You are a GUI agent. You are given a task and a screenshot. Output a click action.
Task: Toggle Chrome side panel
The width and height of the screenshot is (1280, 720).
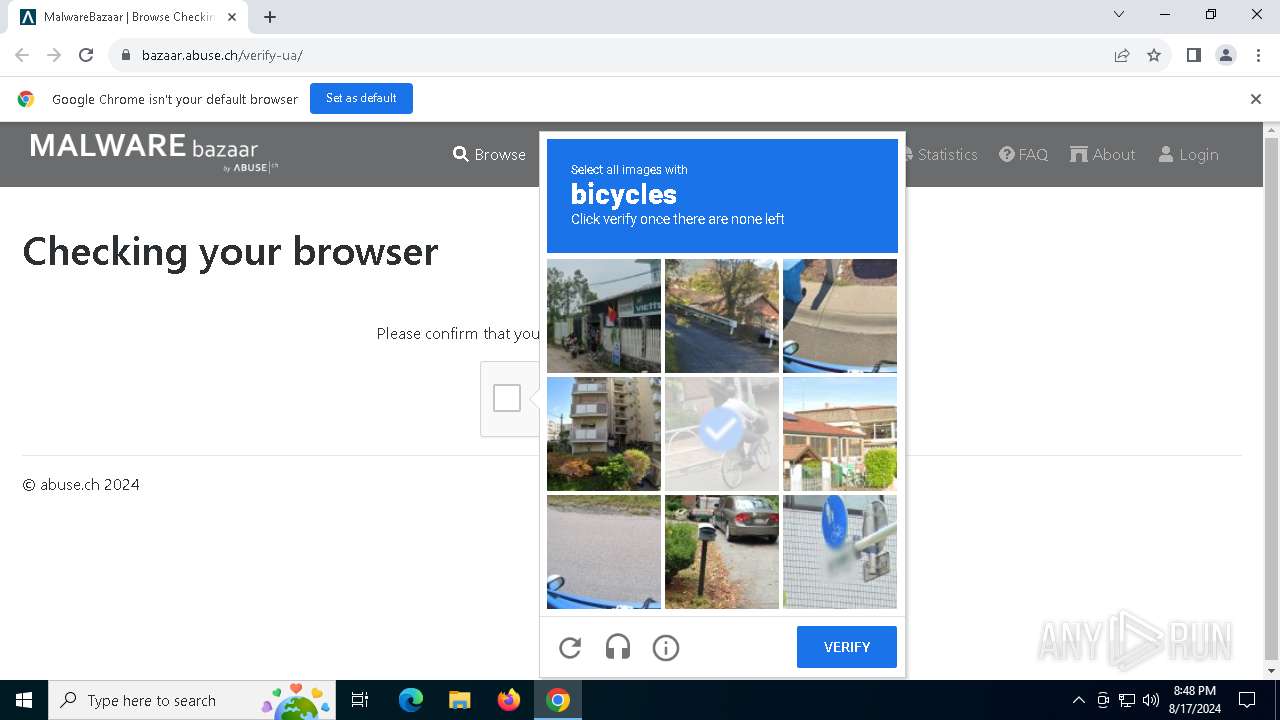(x=1194, y=55)
